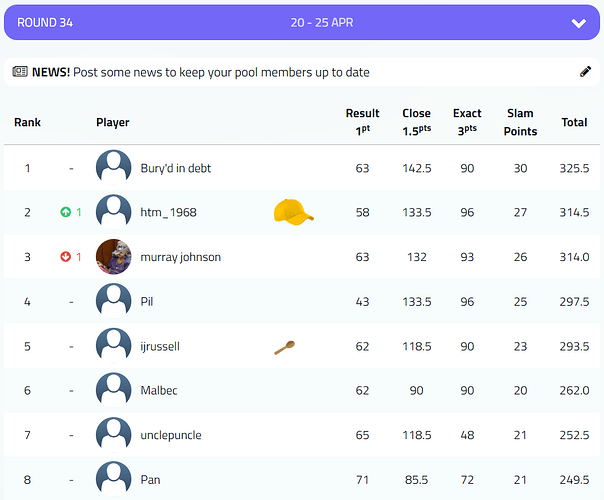Click the newspaper icon next to NEWS!
The width and height of the screenshot is (604, 500).
(20, 72)
